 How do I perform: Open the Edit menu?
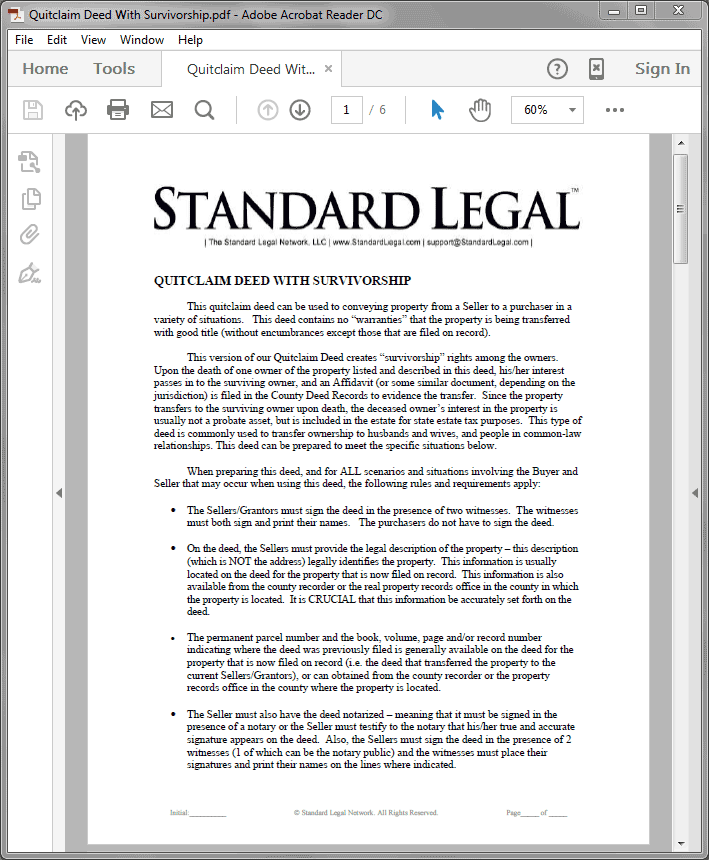pos(57,40)
